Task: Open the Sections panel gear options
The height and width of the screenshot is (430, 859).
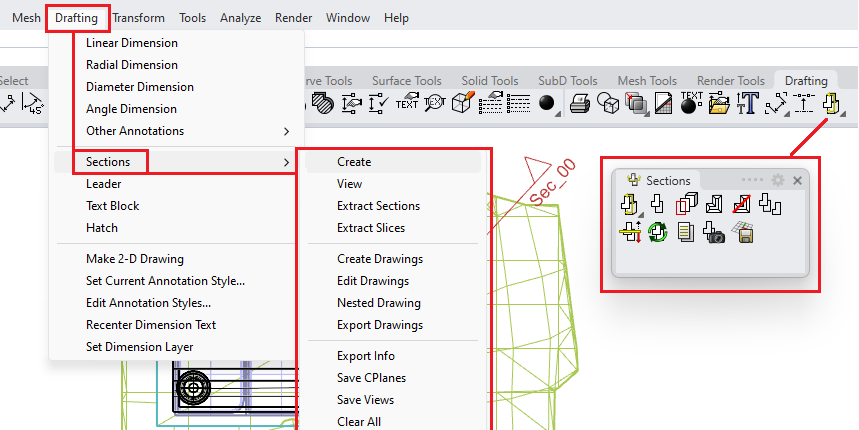Action: tap(778, 181)
